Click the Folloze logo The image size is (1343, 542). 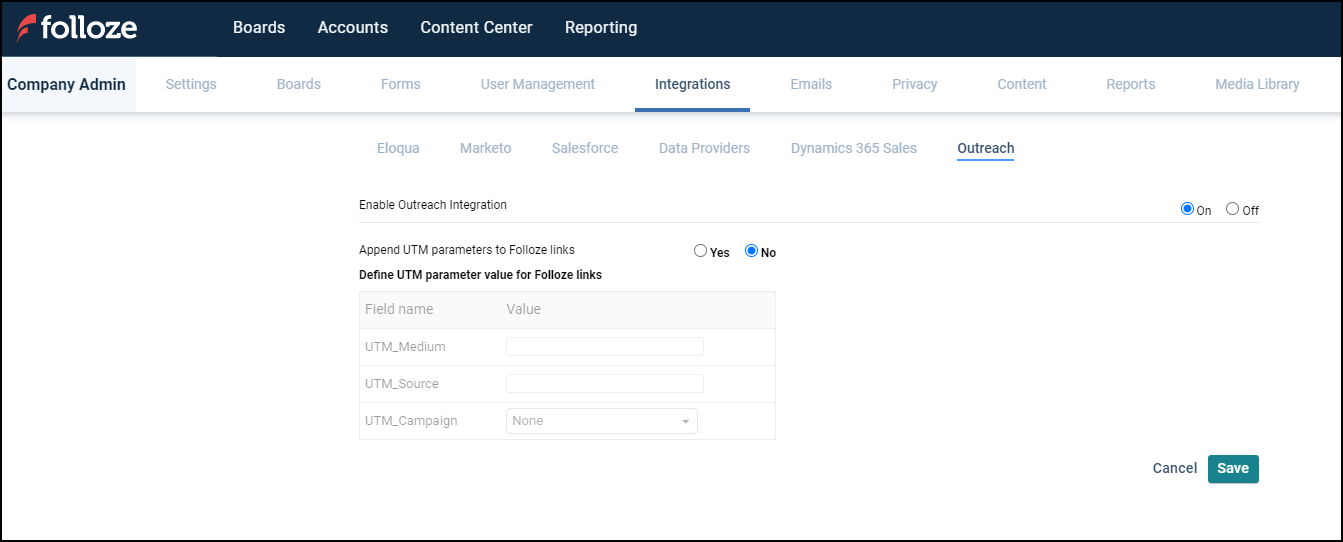(x=77, y=28)
